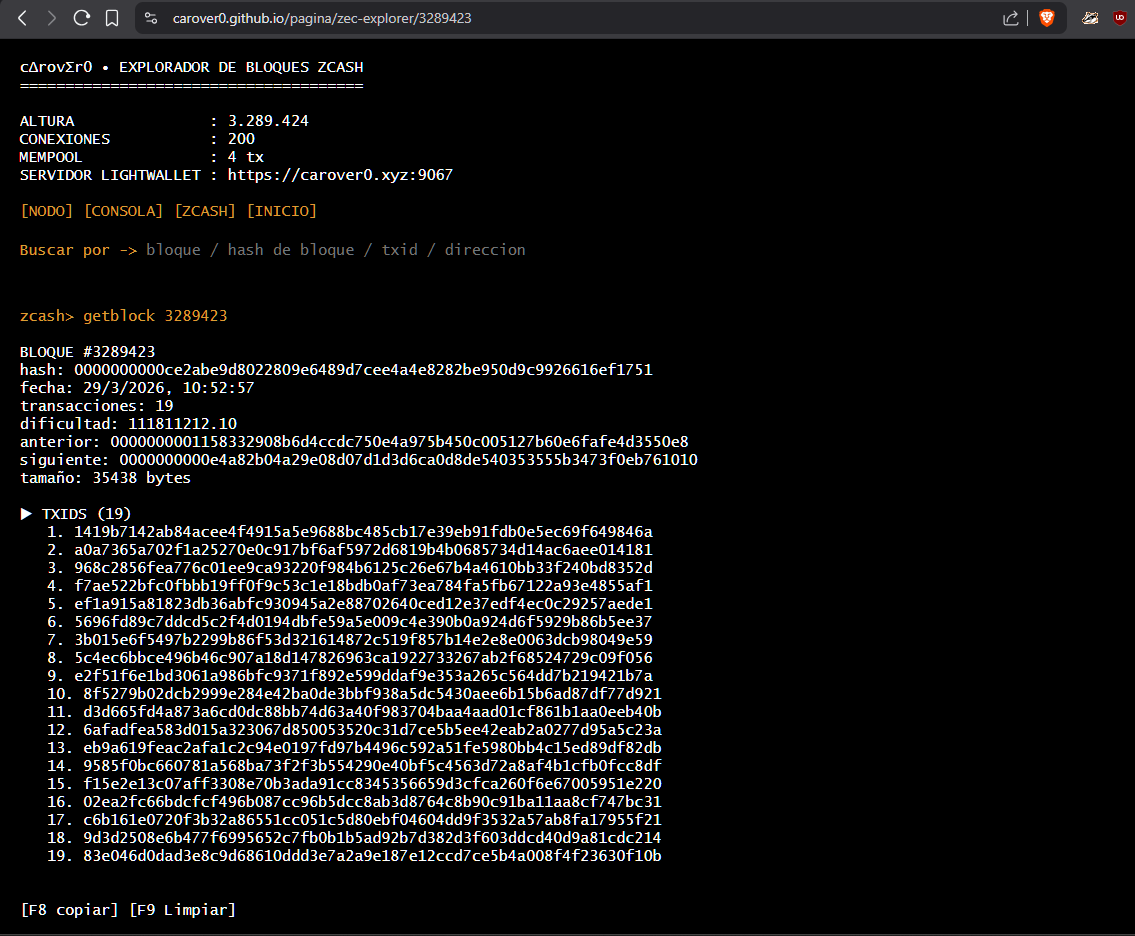Viewport: 1135px width, 936px height.
Task: Click [F8 copiar] button
Action: [69, 909]
